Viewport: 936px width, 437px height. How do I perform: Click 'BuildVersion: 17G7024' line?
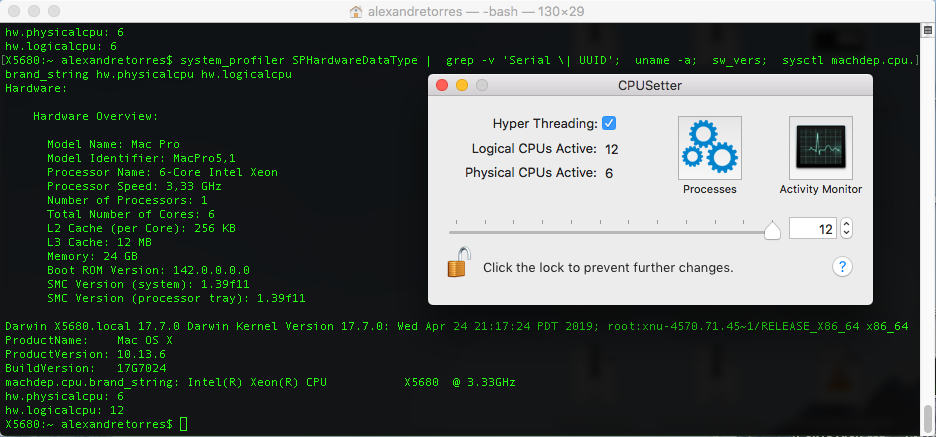tap(85, 368)
